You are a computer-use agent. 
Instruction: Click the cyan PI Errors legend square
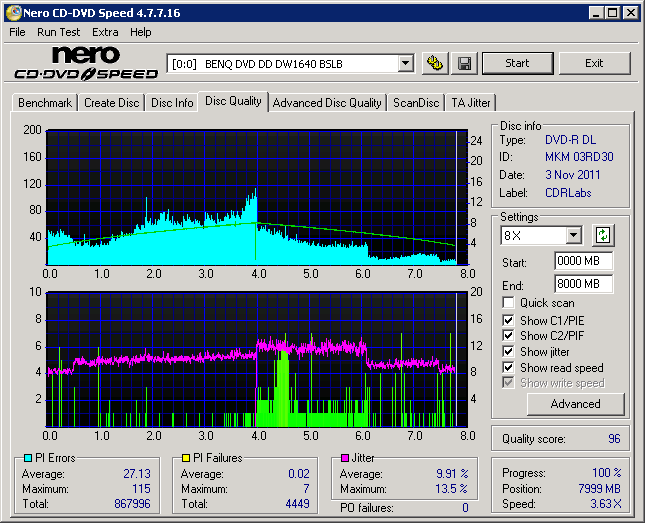(27, 458)
